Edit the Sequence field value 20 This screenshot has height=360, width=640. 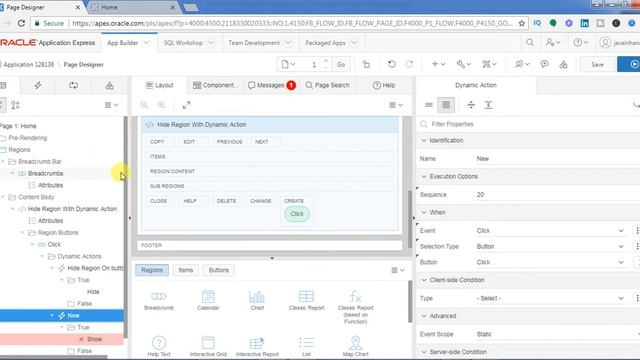(557, 195)
